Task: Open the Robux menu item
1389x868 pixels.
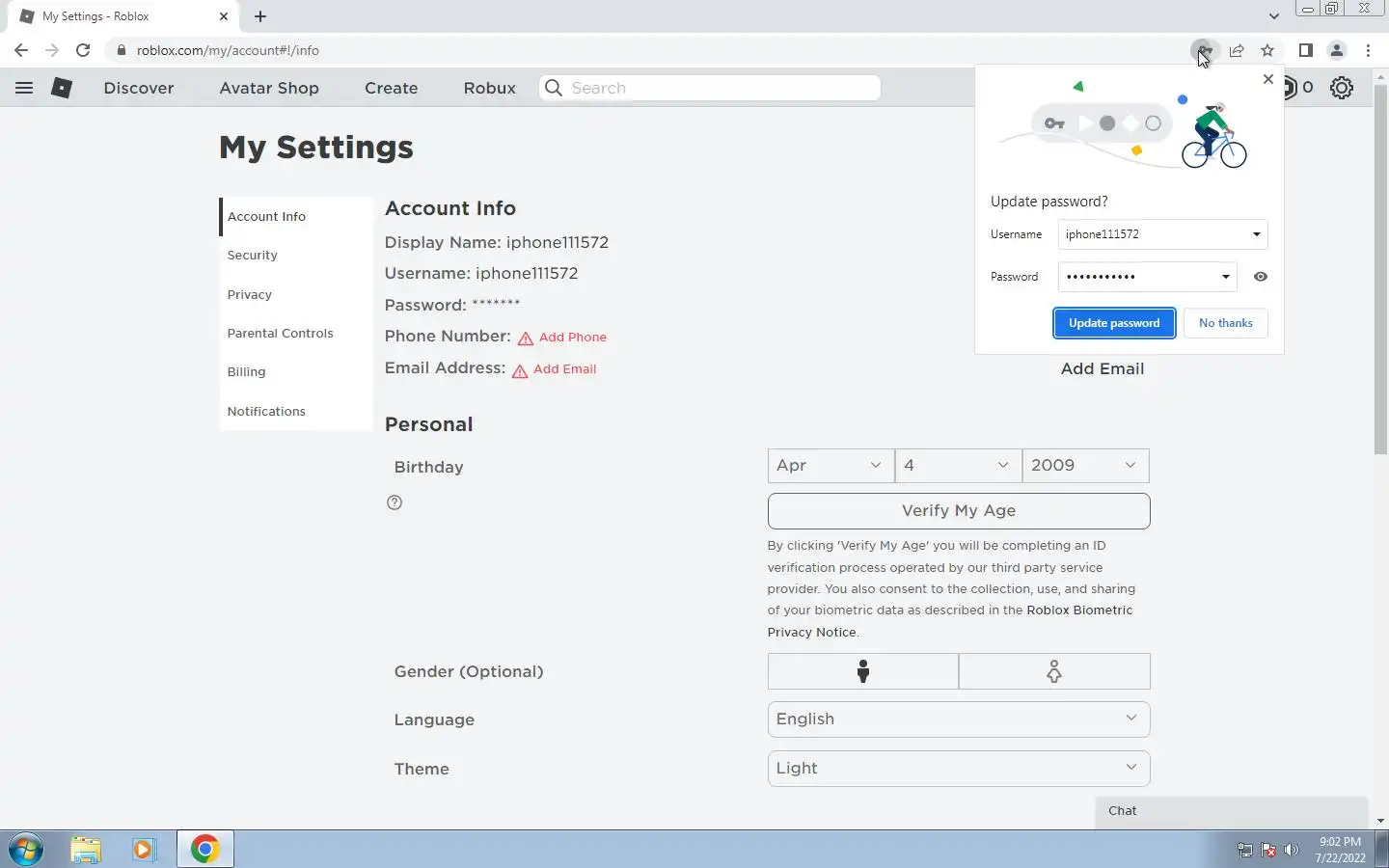Action: pyautogui.click(x=490, y=88)
